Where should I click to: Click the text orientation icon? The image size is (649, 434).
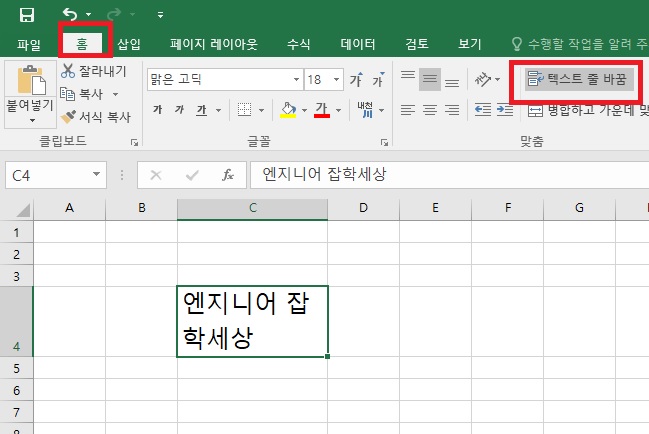click(x=483, y=79)
